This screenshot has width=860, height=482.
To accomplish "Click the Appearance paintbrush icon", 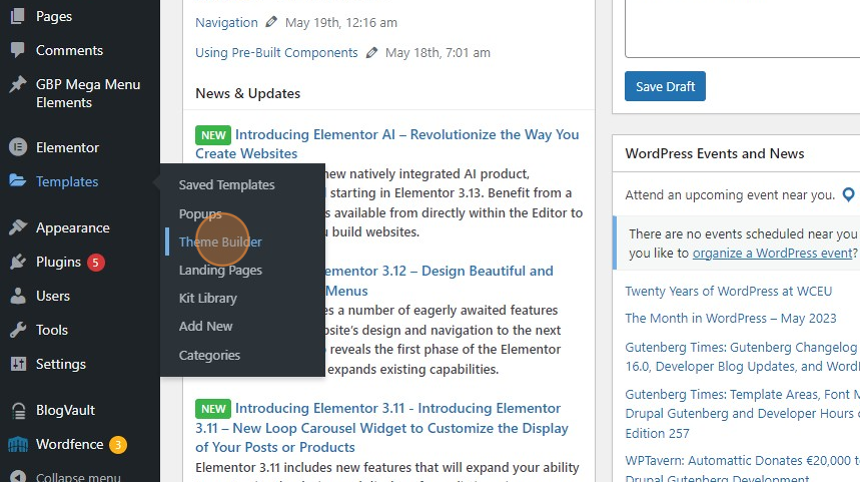I will (x=18, y=227).
